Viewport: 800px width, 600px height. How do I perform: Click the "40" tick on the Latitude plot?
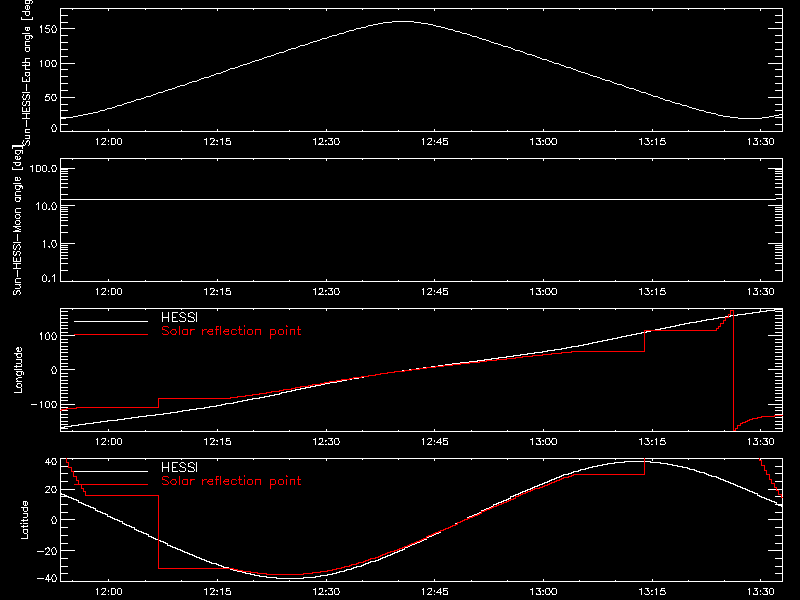point(51,461)
